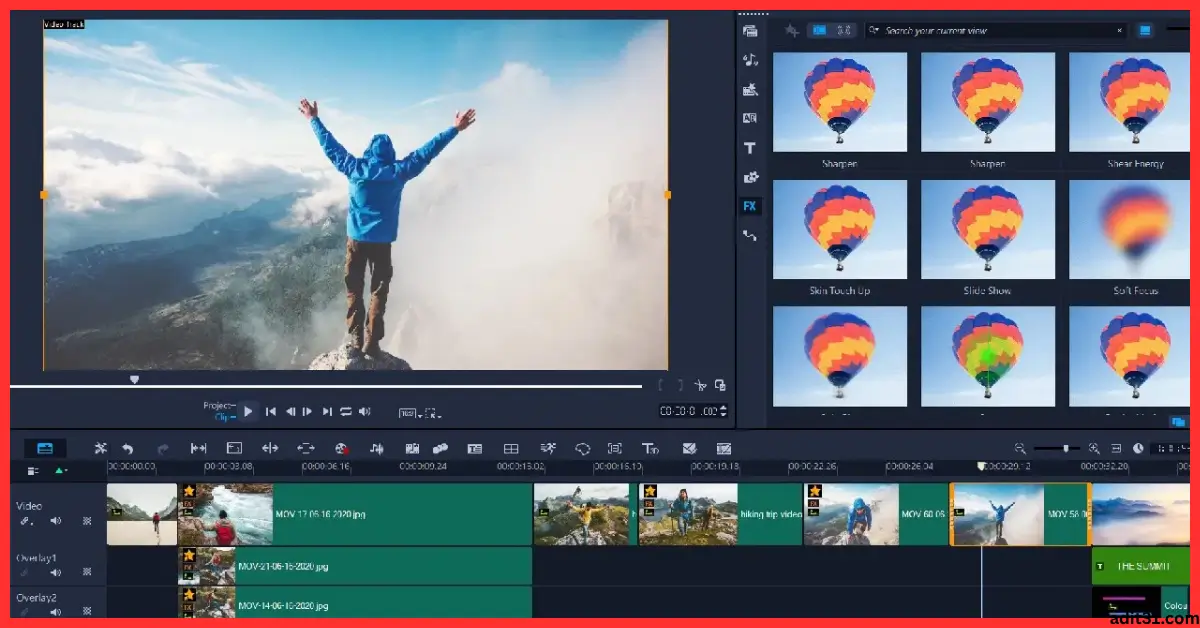
Task: Jump to start with Home button
Action: coord(270,411)
